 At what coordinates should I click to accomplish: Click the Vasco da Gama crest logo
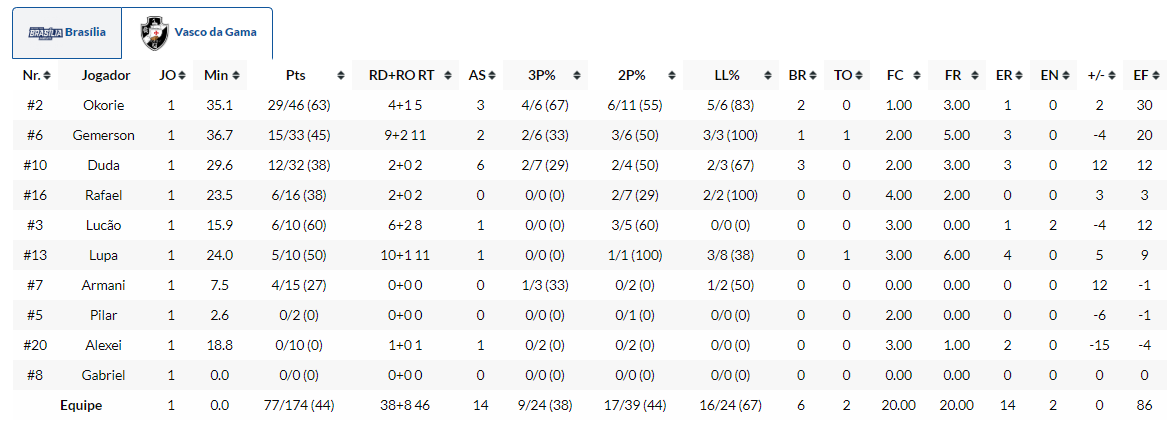coord(154,33)
